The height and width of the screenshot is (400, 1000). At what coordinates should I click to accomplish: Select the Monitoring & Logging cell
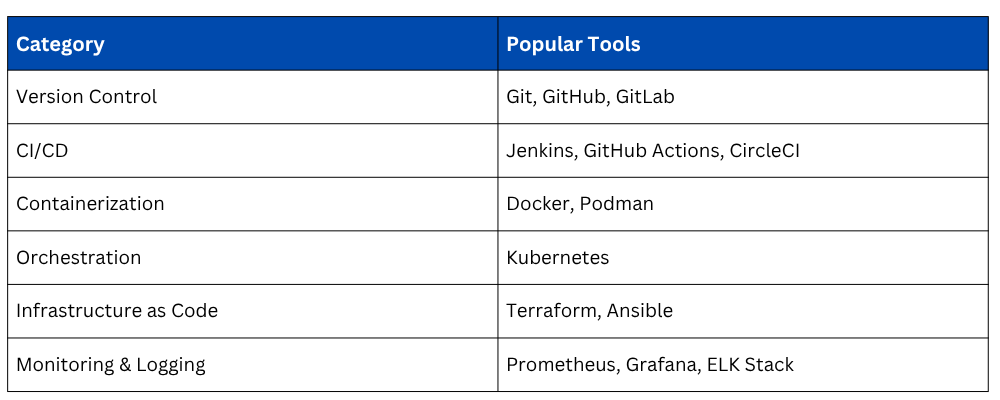[x=111, y=364]
